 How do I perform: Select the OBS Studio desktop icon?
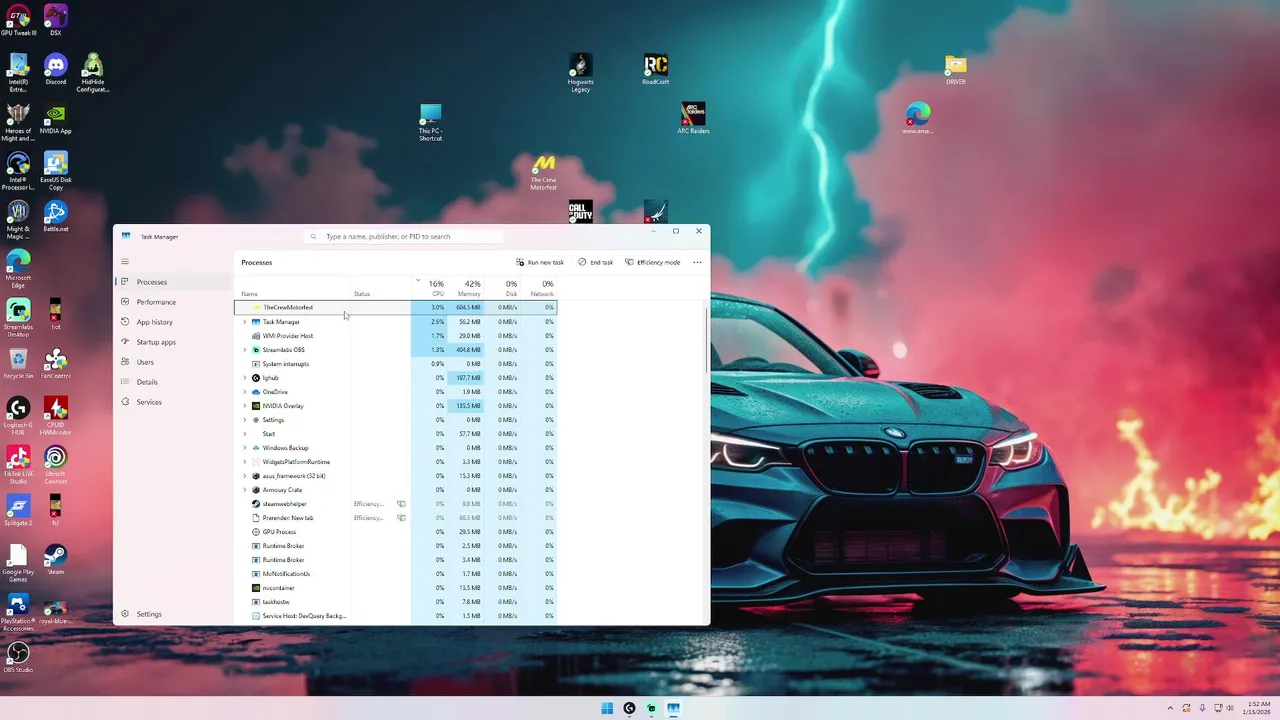(x=18, y=657)
